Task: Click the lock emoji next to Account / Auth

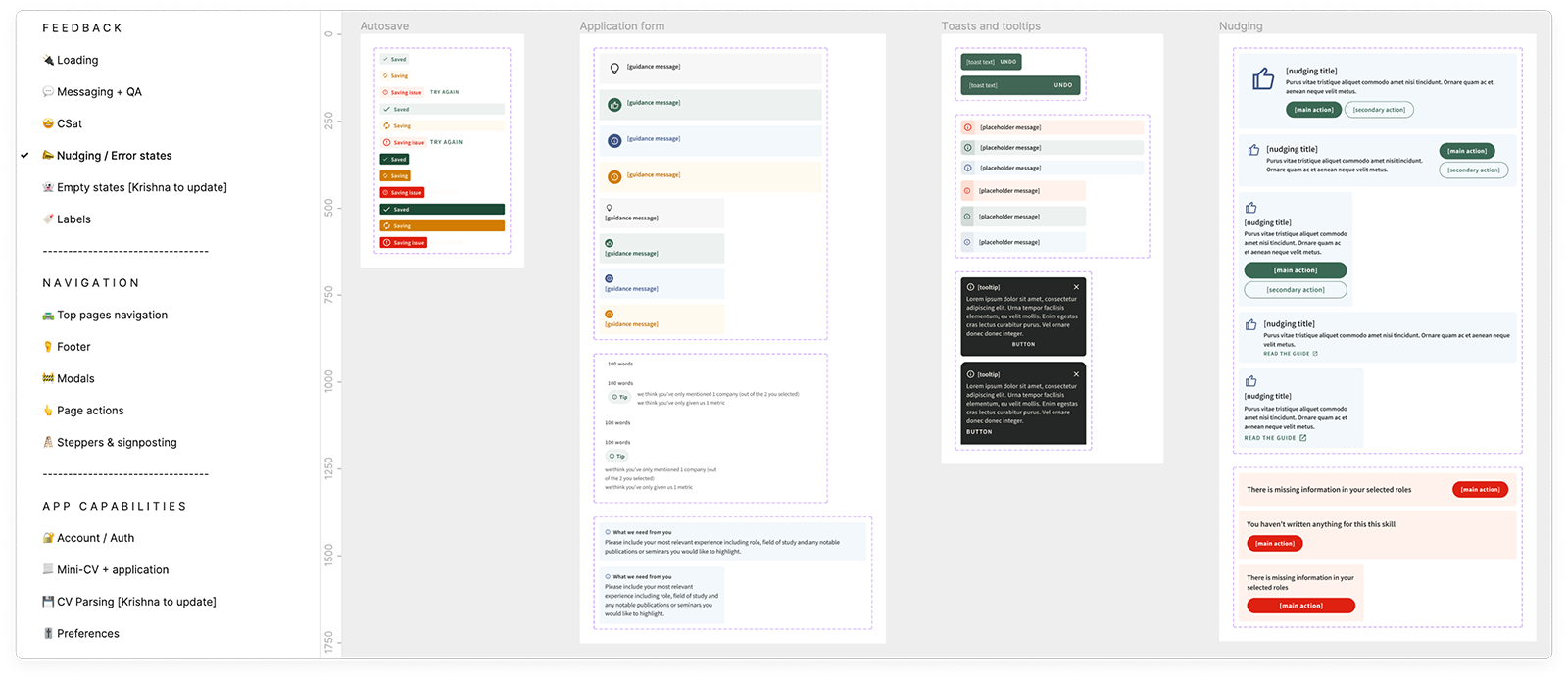Action: click(48, 538)
